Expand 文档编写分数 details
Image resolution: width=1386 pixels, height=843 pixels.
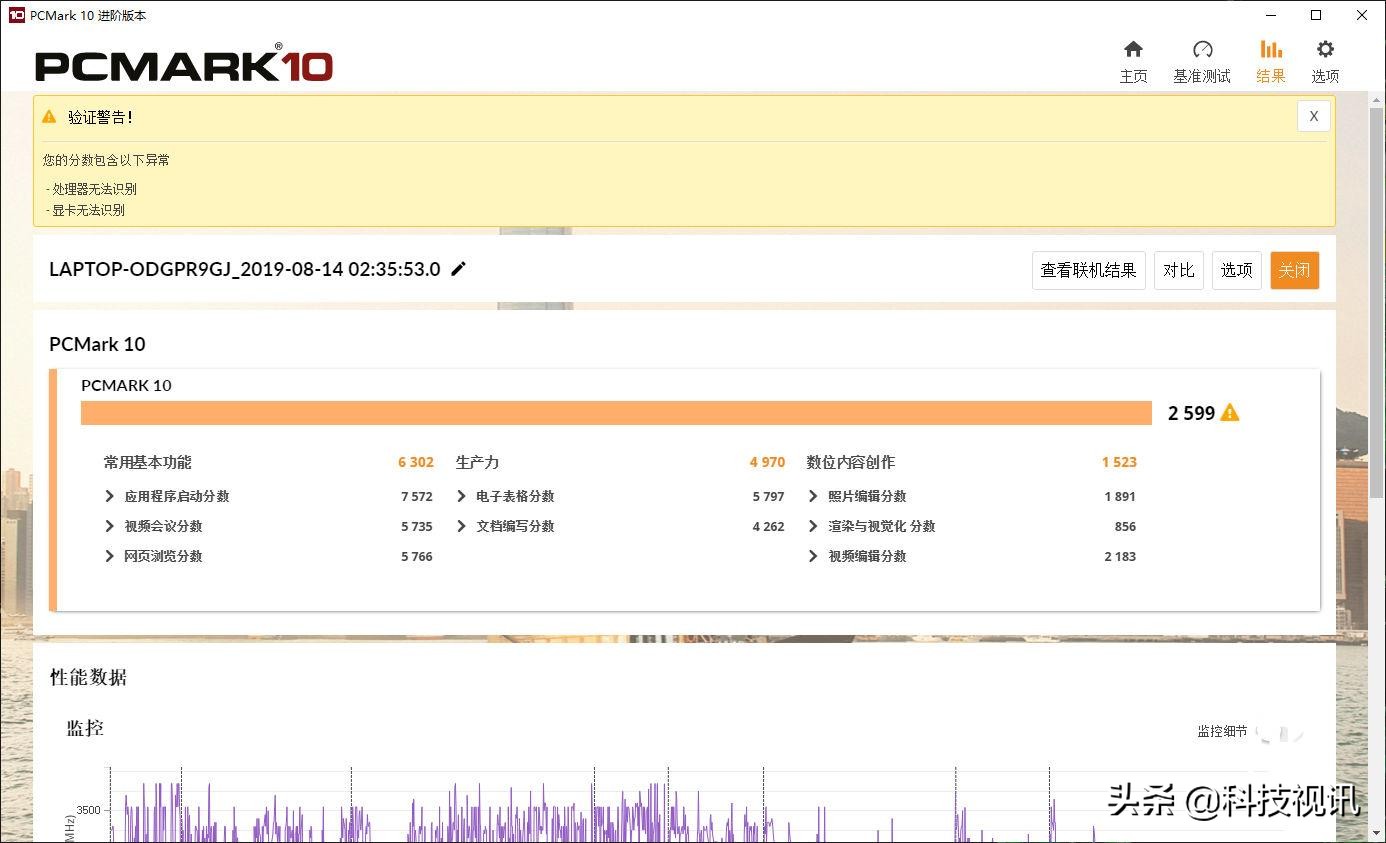[461, 526]
